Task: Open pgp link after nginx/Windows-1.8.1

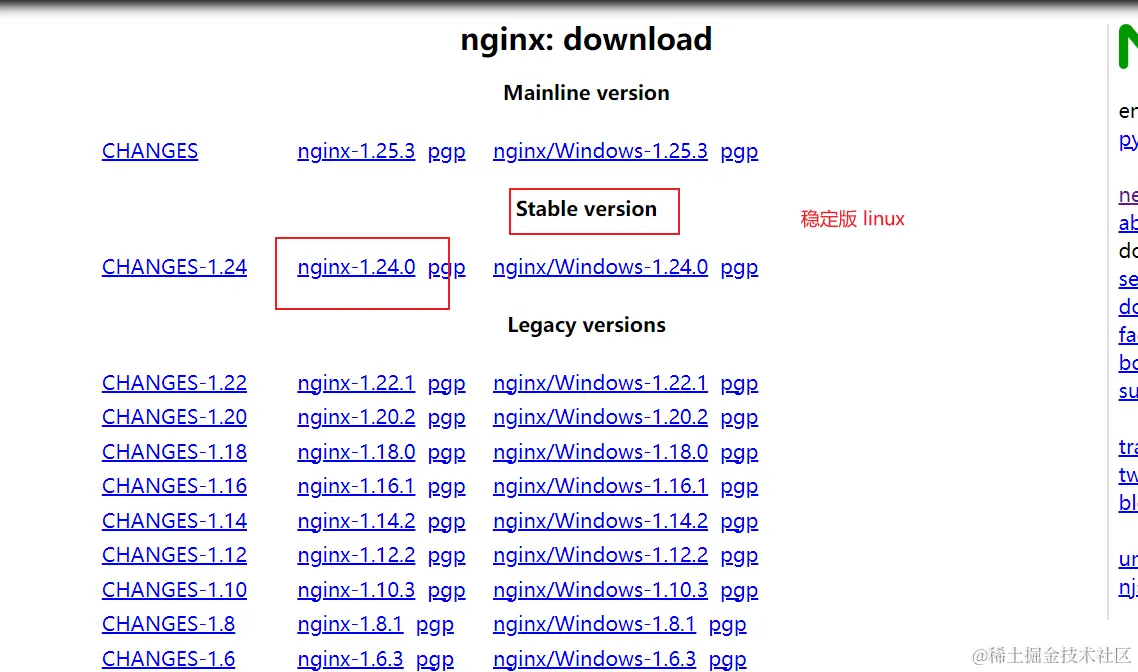Action: (x=727, y=625)
